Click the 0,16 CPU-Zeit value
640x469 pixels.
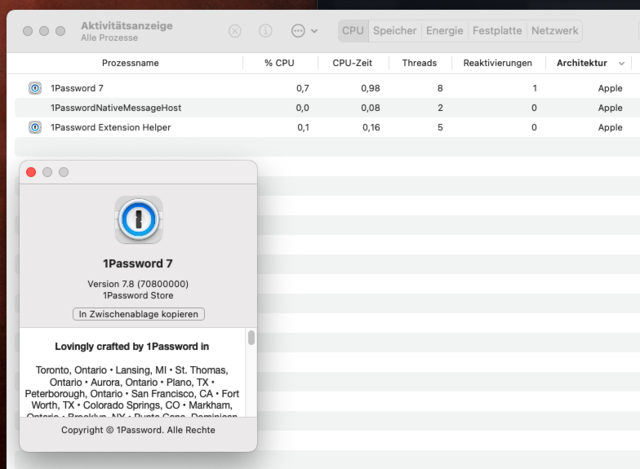(x=371, y=127)
